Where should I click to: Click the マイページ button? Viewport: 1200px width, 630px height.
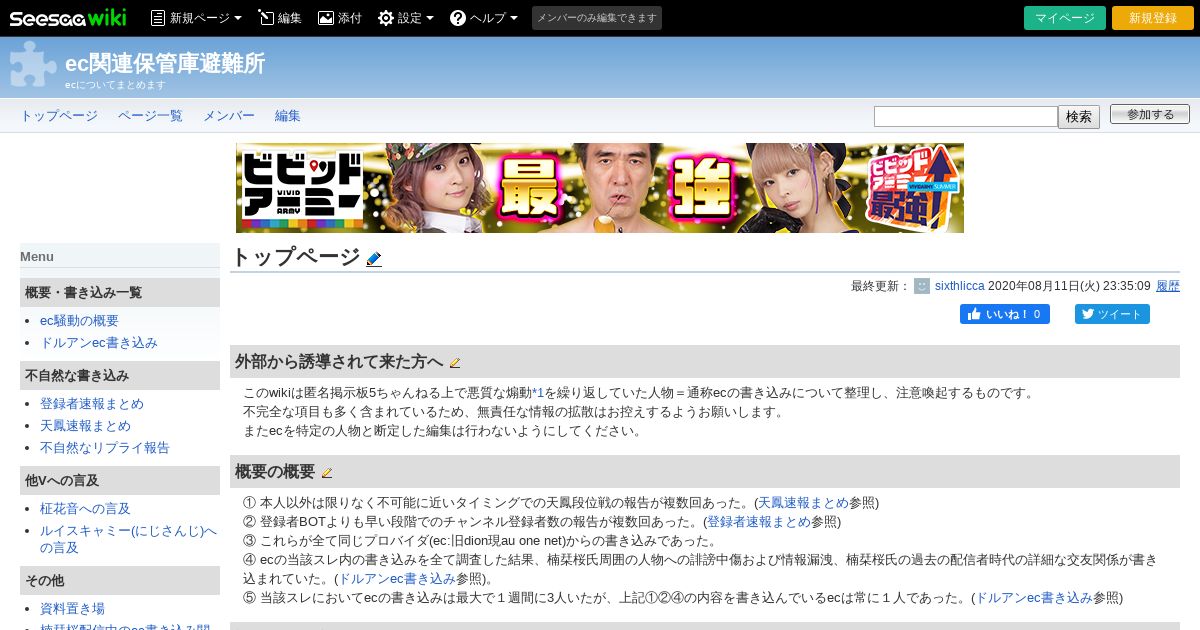1065,18
